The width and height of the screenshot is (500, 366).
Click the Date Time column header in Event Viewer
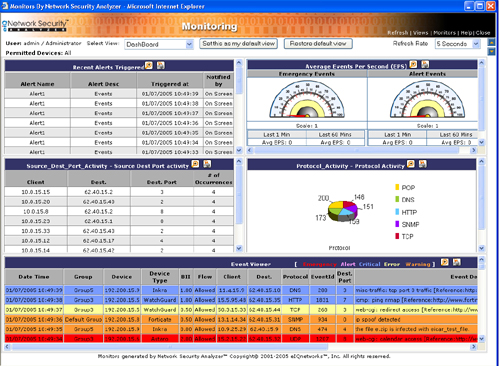(x=34, y=277)
